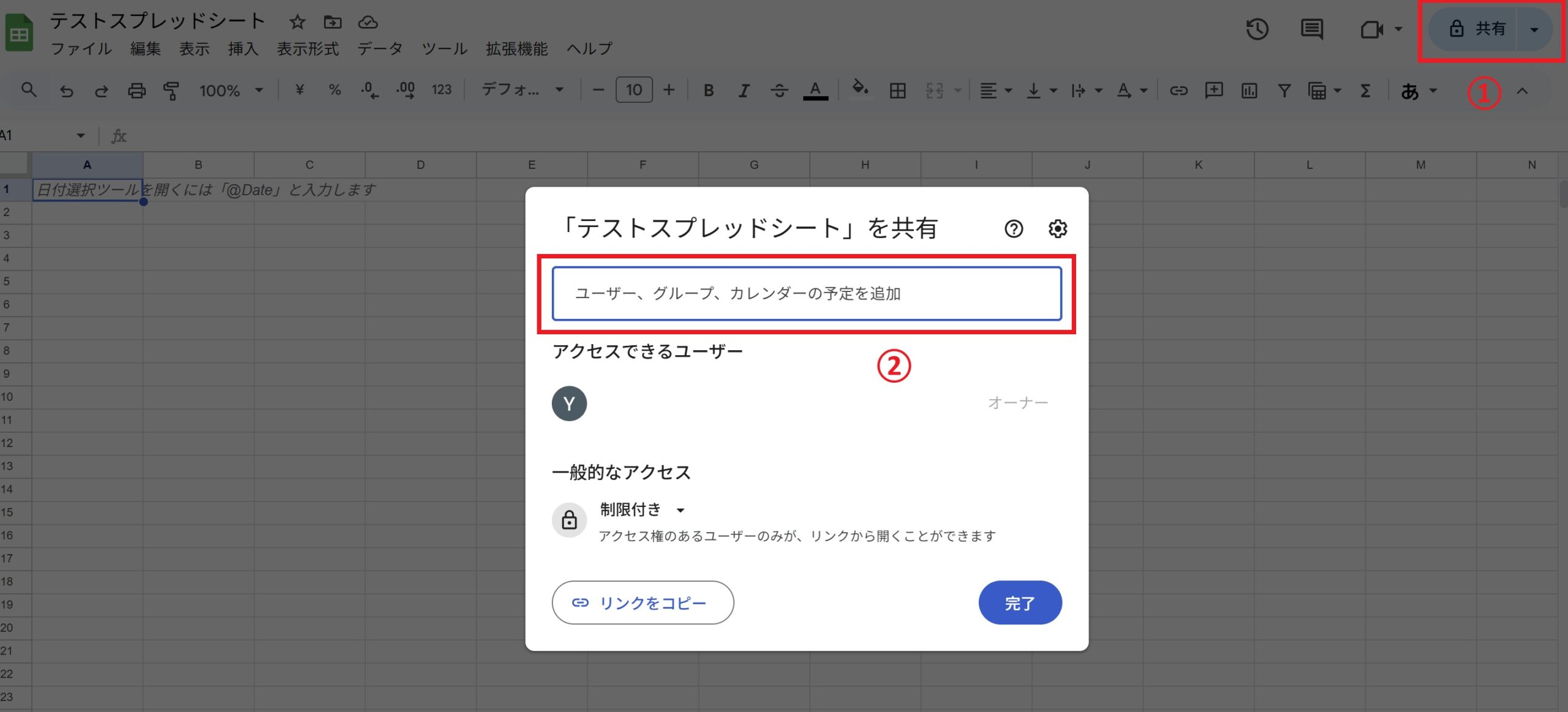Open the comments panel icon
This screenshot has width=1568, height=712.
1311,29
